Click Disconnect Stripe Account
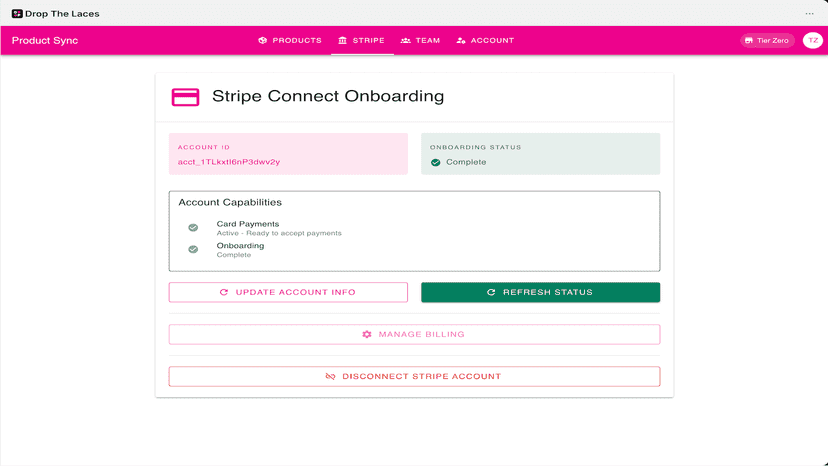The width and height of the screenshot is (828, 466). [415, 376]
